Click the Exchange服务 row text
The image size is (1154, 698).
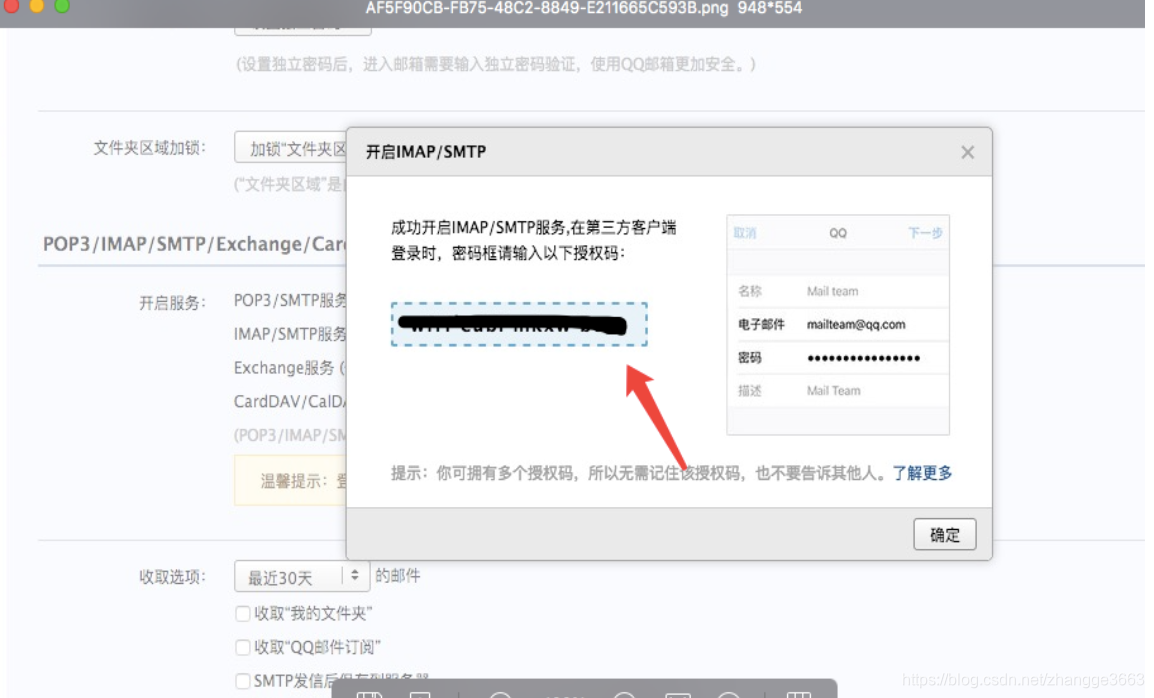click(289, 367)
